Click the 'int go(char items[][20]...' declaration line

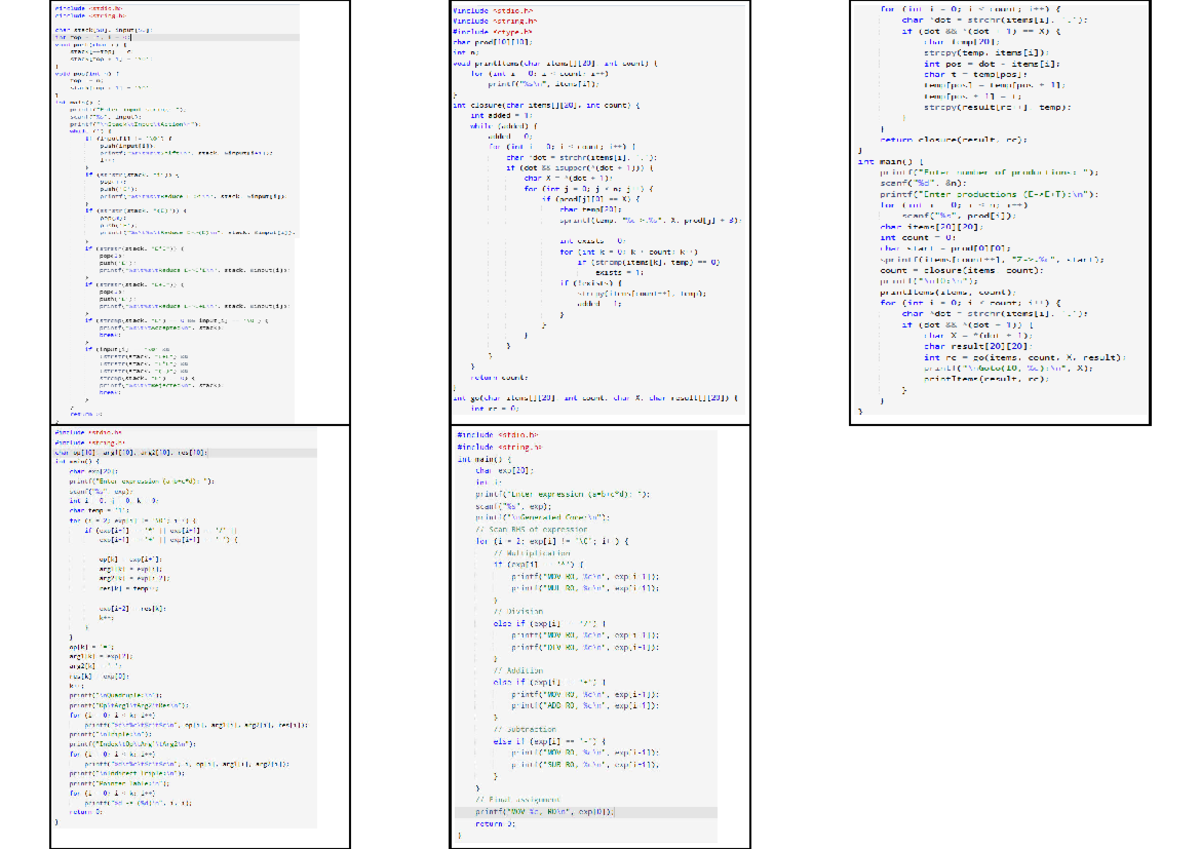(596, 398)
